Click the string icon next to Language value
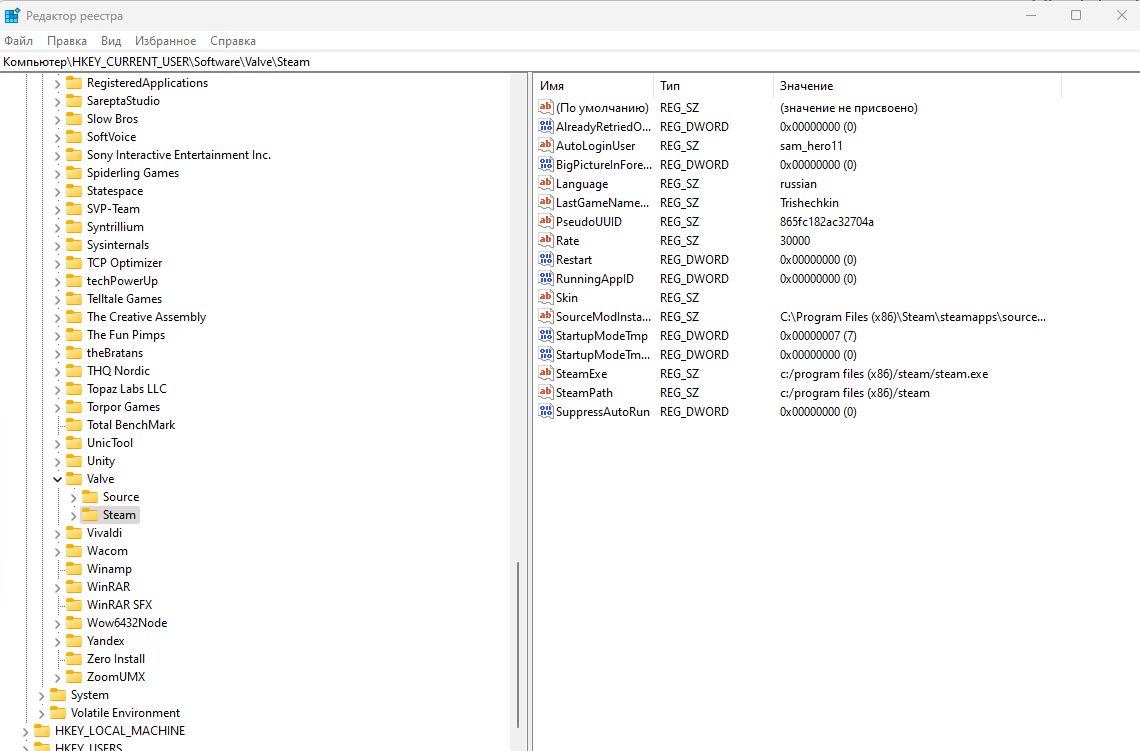The image size is (1140, 751). pyautogui.click(x=545, y=183)
